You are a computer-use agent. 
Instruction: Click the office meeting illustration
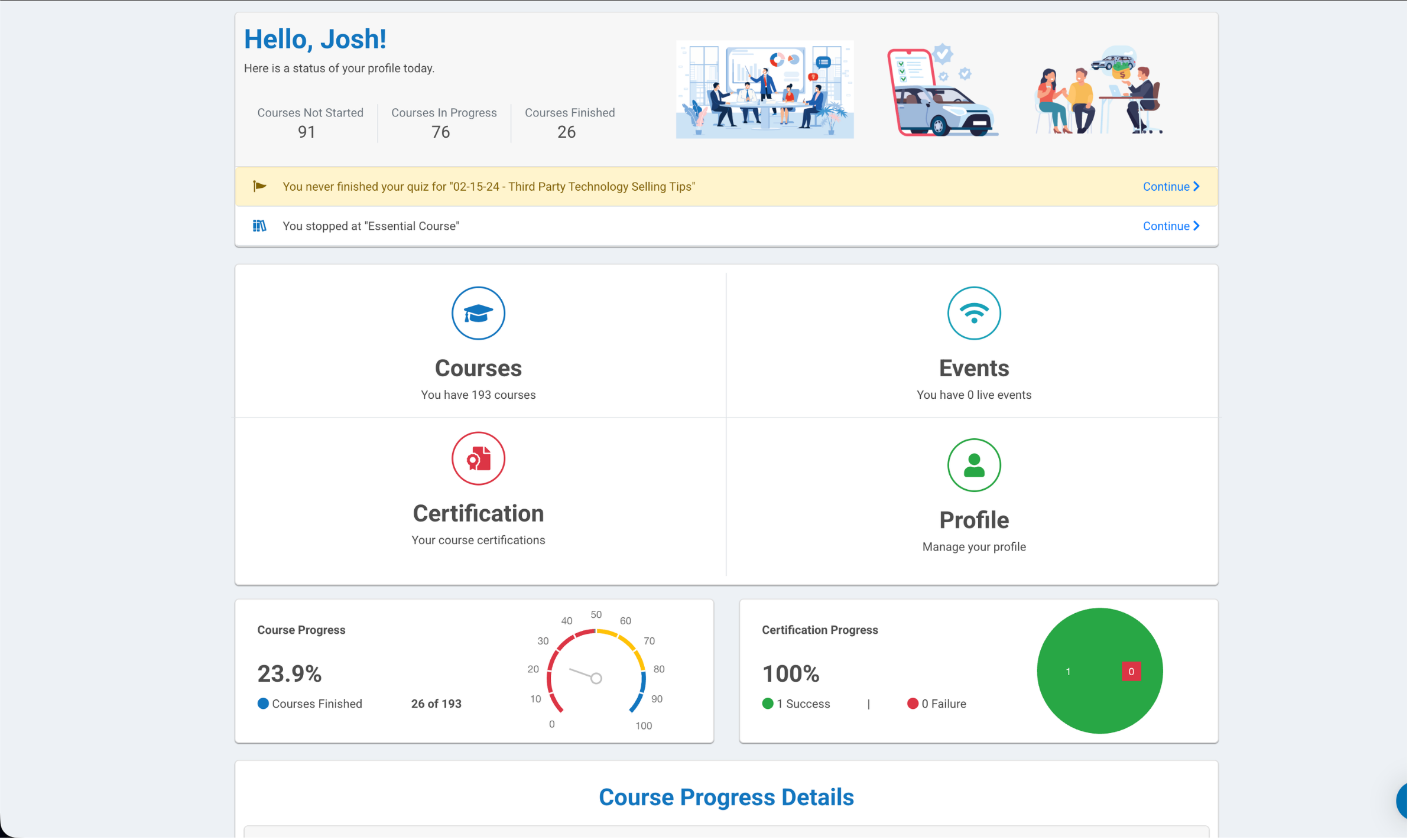pos(766,90)
